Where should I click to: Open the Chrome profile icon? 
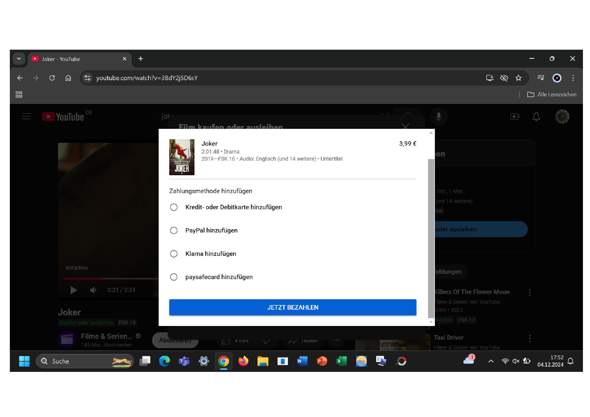557,78
